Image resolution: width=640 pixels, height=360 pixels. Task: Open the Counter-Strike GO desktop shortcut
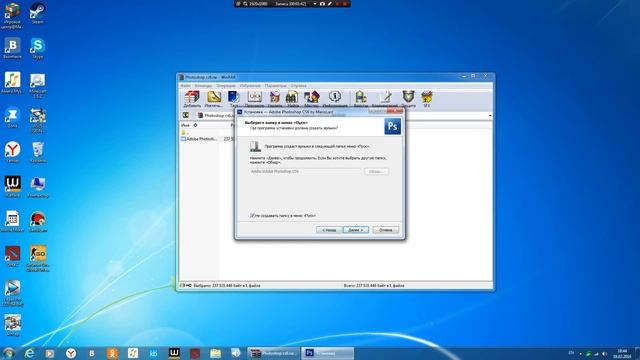[38, 258]
